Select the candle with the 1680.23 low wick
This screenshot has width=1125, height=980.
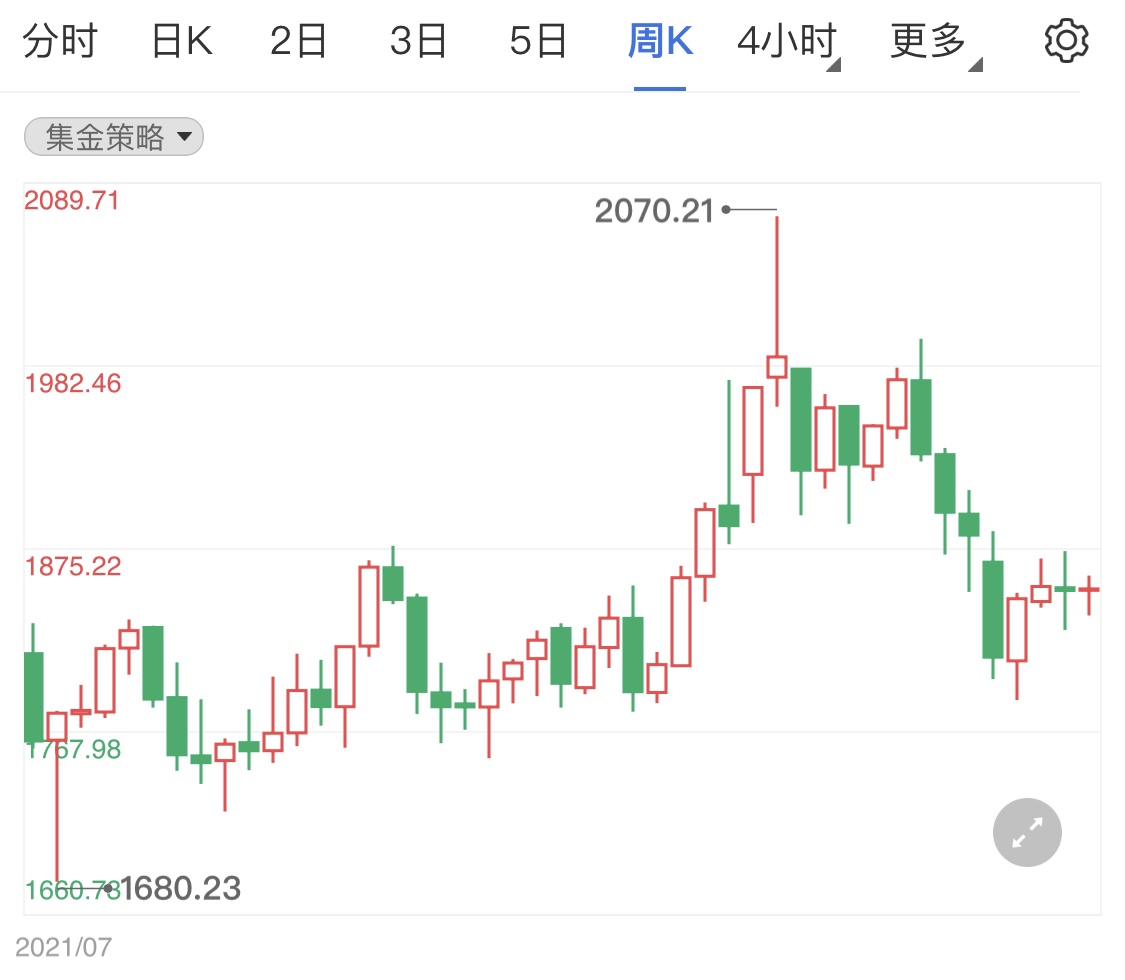57,796
